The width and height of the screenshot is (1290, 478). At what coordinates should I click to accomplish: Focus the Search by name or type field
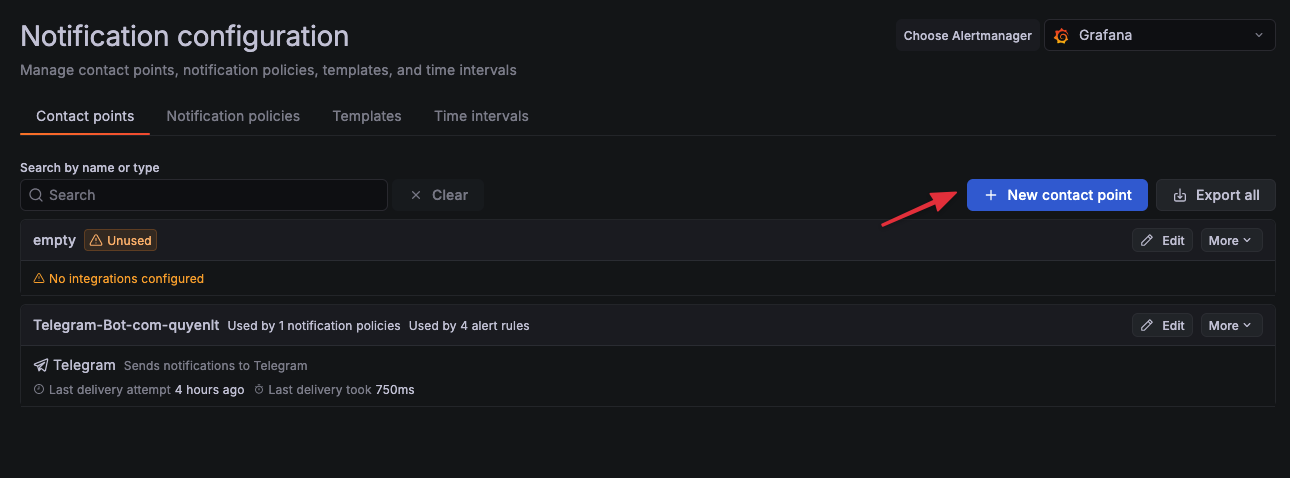[x=210, y=195]
